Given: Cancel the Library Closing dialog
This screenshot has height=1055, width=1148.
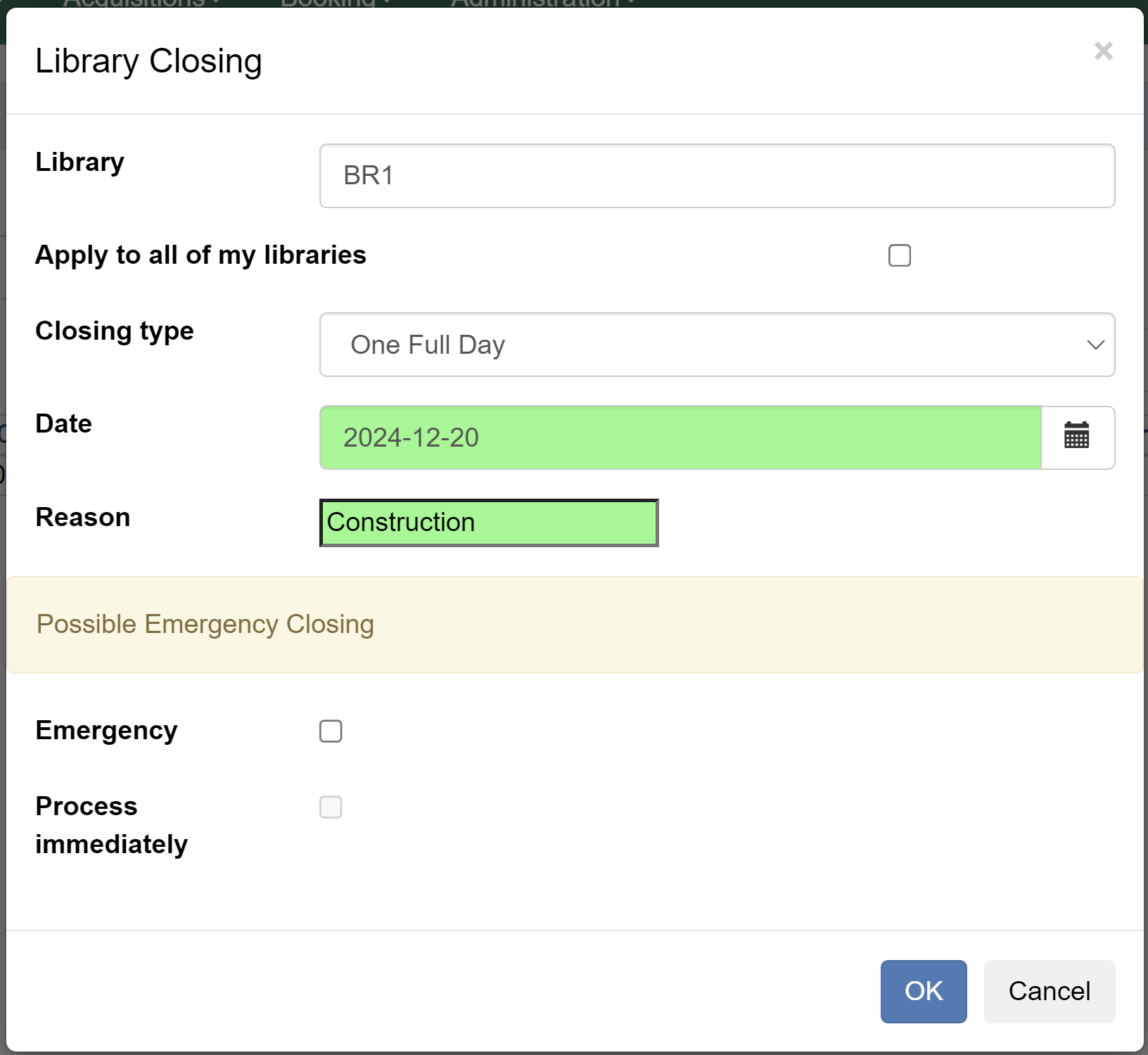Looking at the screenshot, I should 1049,992.
